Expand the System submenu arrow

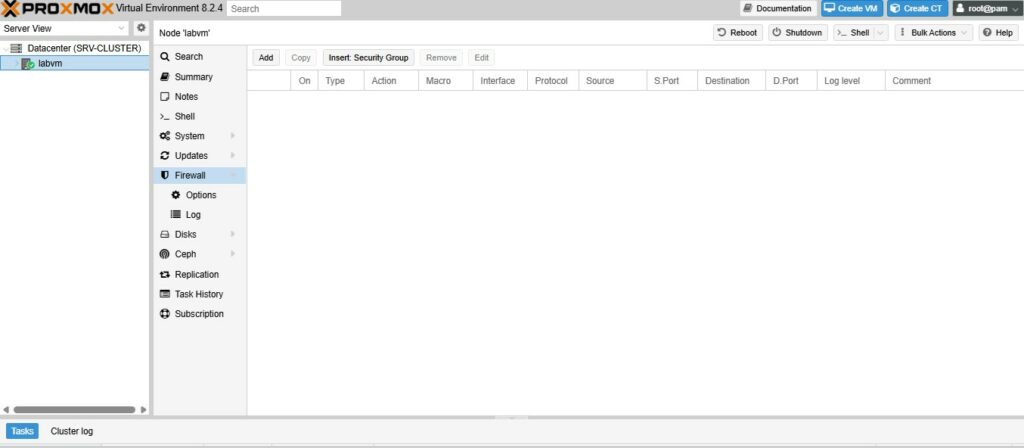233,136
